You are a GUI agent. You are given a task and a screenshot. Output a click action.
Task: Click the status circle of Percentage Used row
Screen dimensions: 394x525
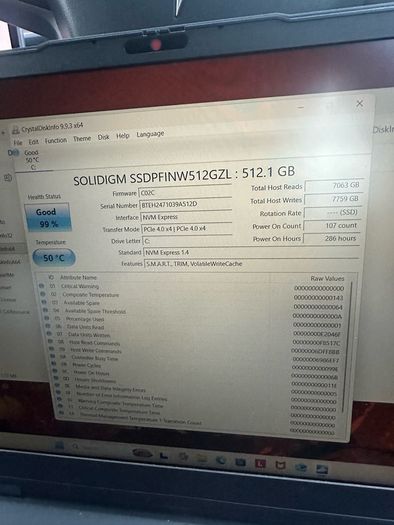click(47, 318)
